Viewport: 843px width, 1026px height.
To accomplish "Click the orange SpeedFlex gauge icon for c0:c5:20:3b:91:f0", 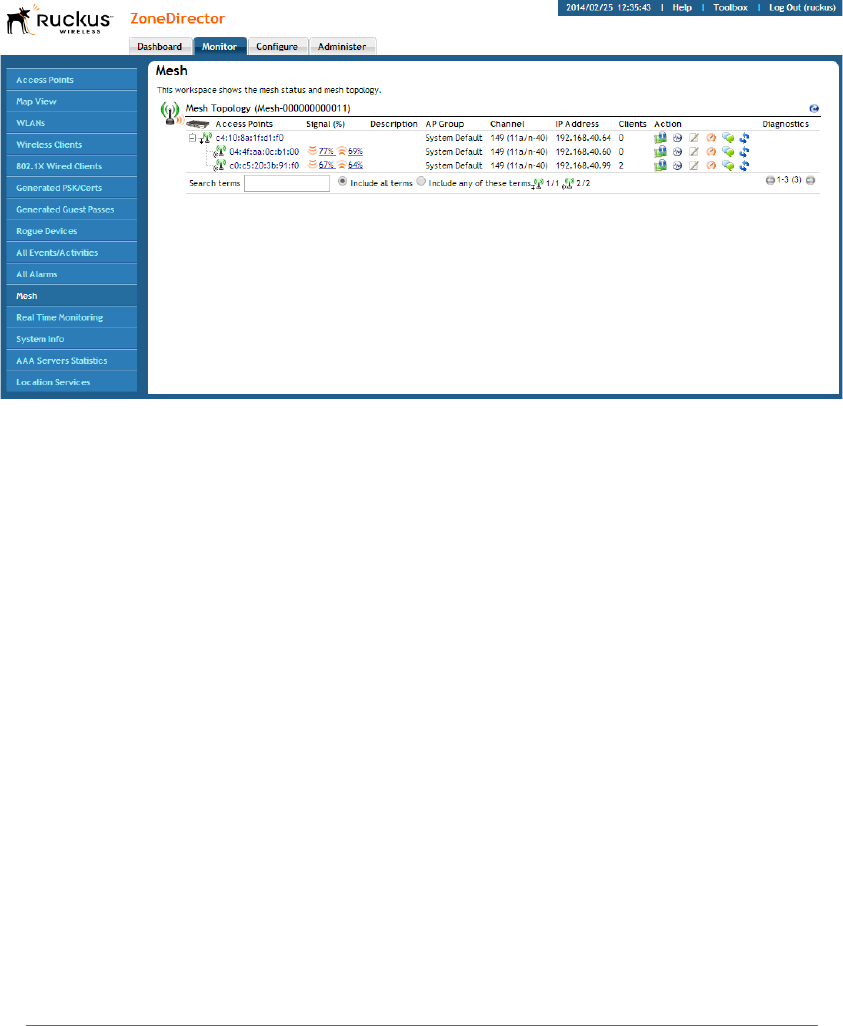I will (711, 166).
